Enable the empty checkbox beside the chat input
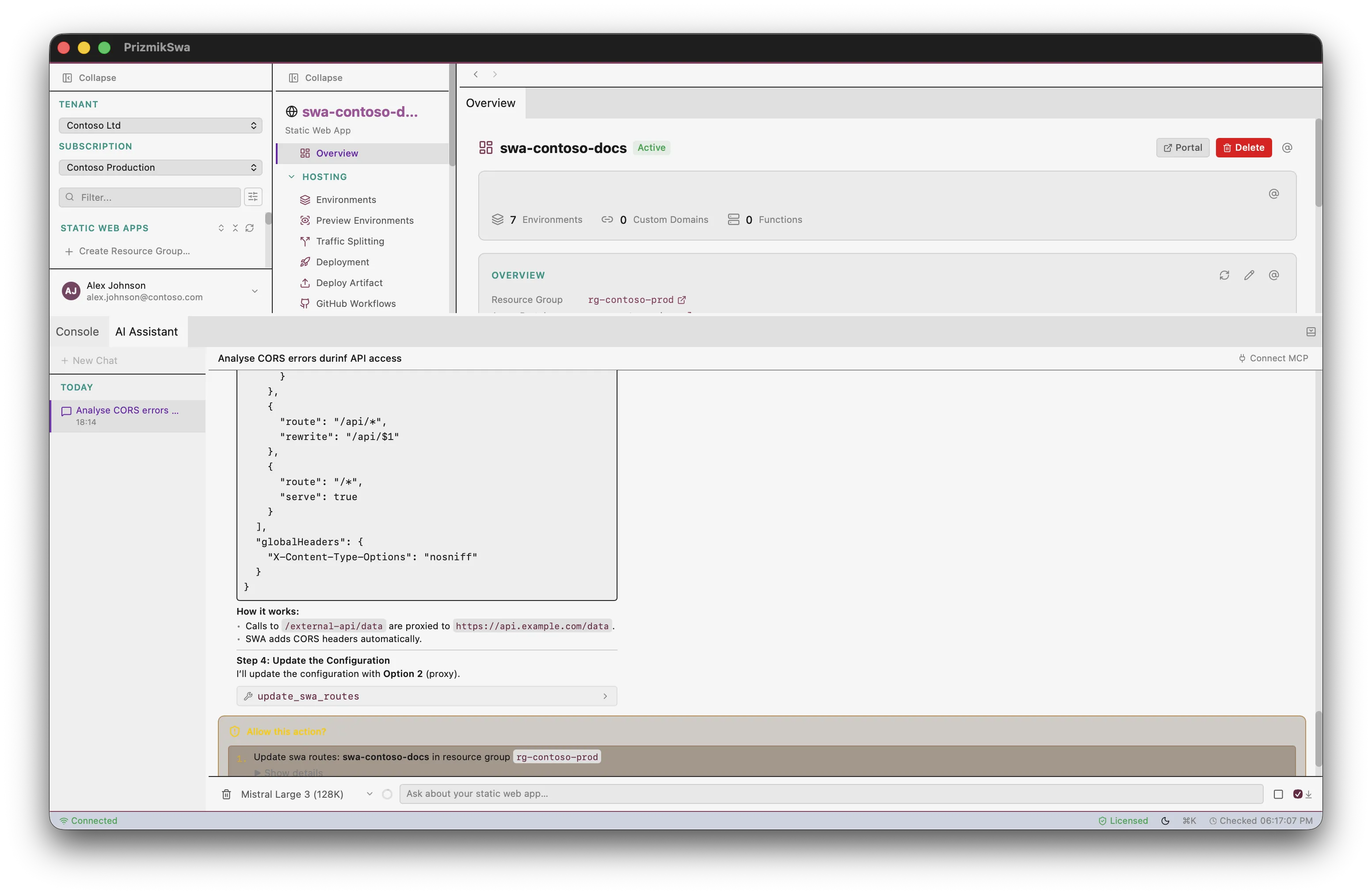 [1279, 794]
